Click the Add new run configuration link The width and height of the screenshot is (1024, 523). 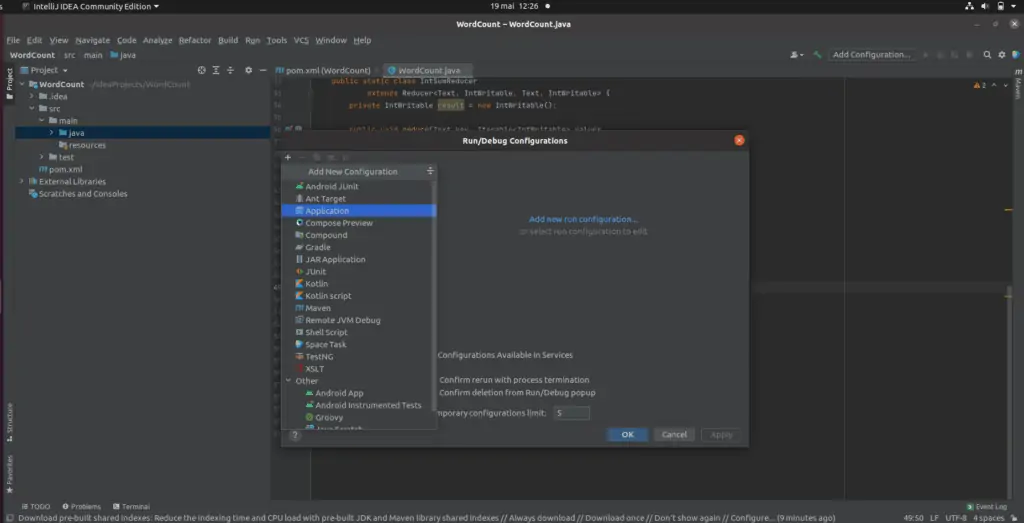click(583, 219)
